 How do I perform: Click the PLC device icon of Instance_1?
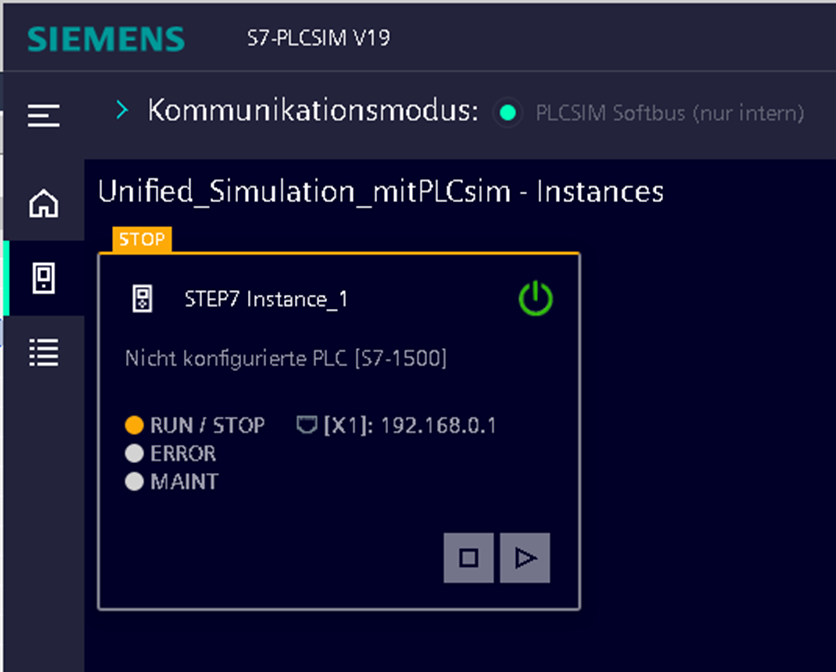tap(142, 299)
